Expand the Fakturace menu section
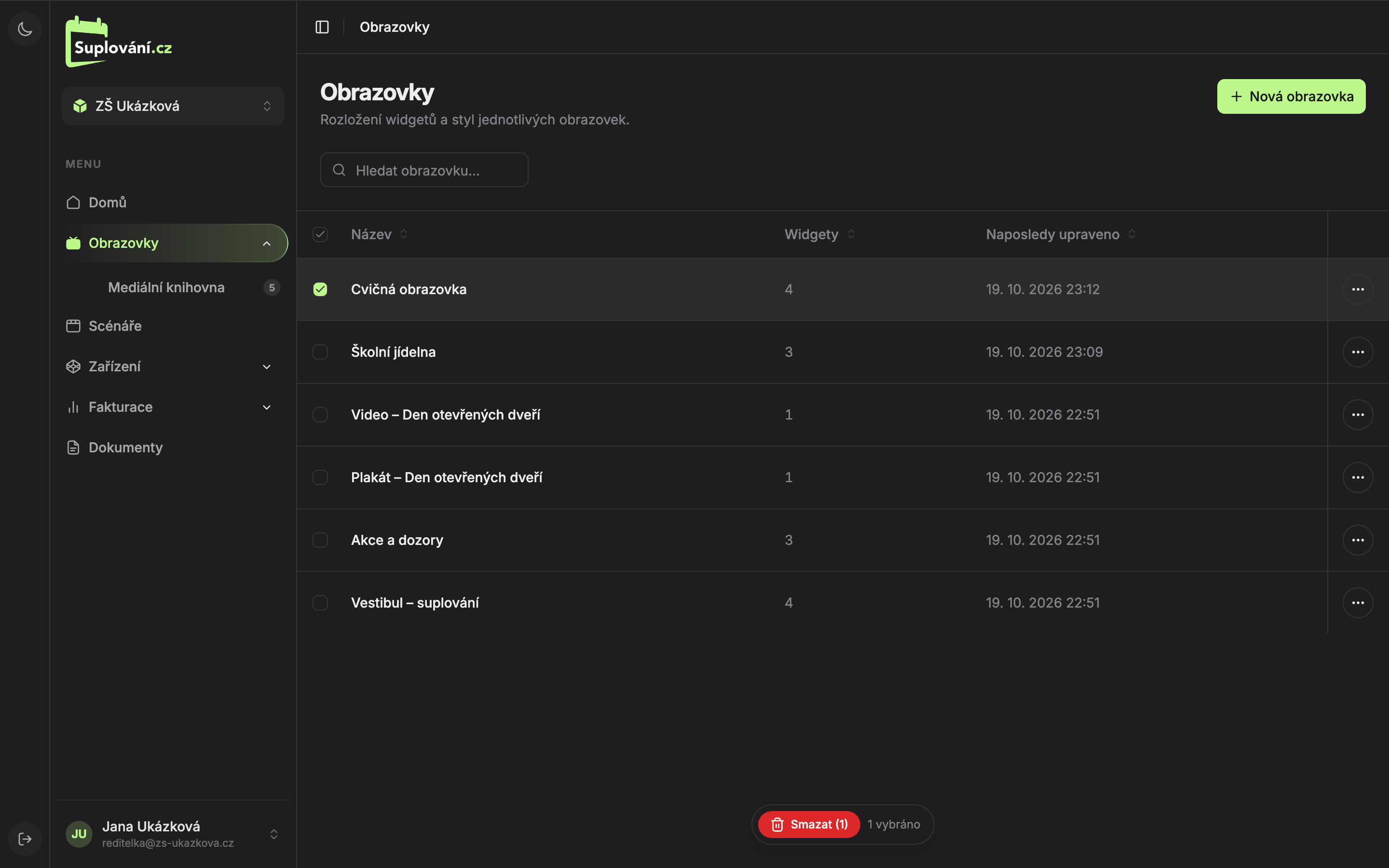This screenshot has height=868, width=1389. [x=173, y=407]
